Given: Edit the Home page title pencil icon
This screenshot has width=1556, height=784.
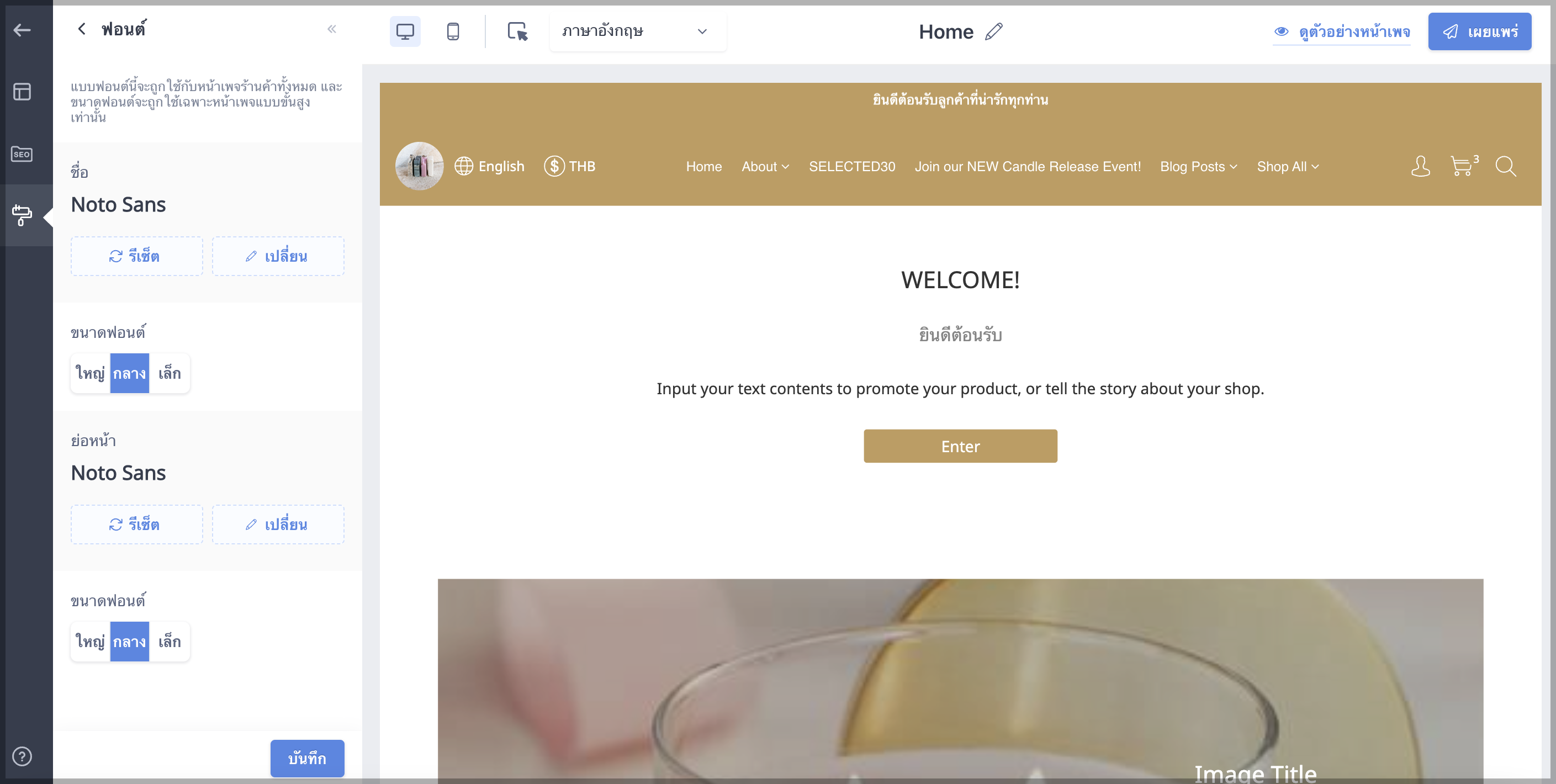Looking at the screenshot, I should pos(994,31).
